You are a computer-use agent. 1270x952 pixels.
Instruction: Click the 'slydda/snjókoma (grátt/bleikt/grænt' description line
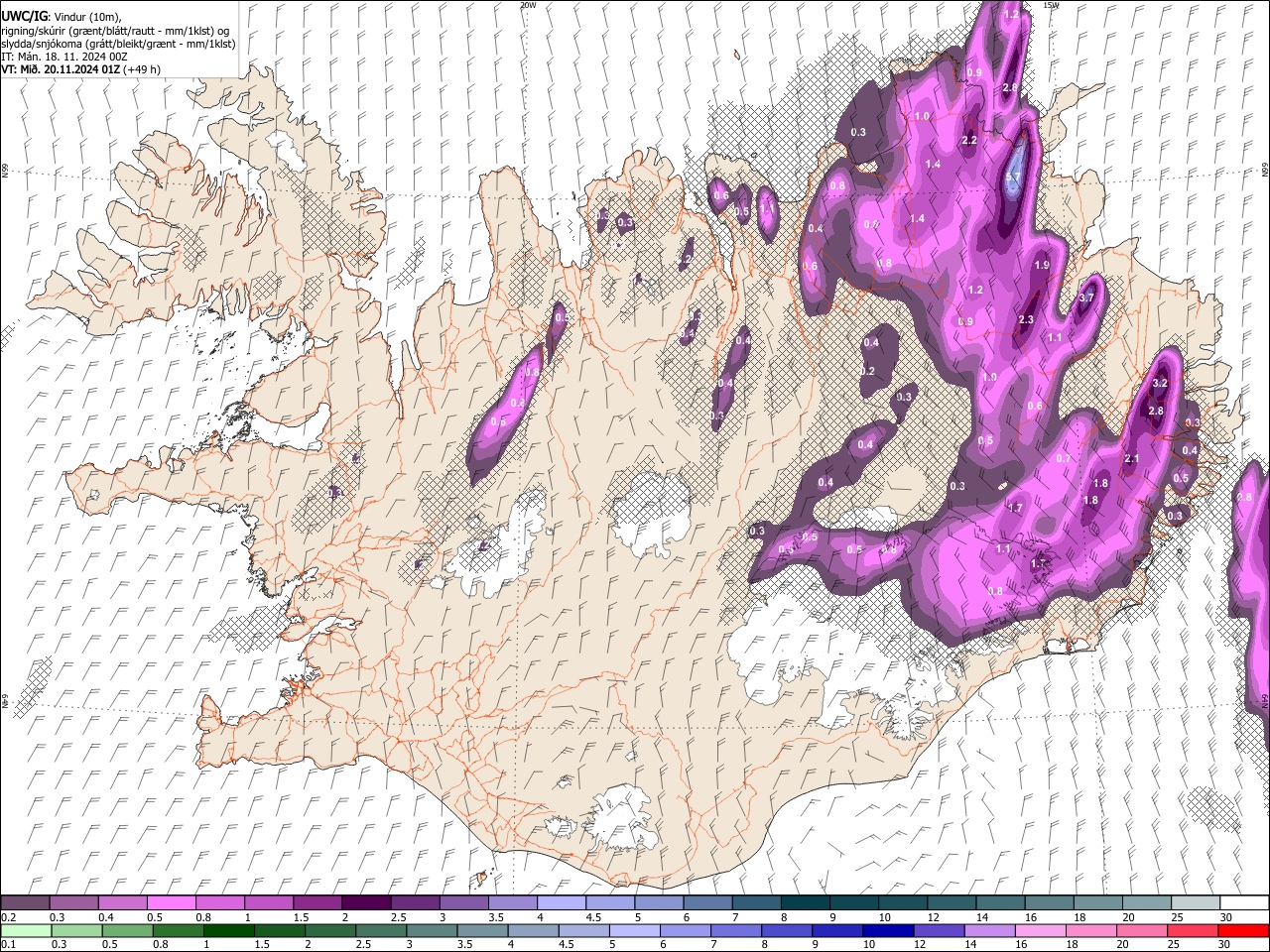point(118,44)
